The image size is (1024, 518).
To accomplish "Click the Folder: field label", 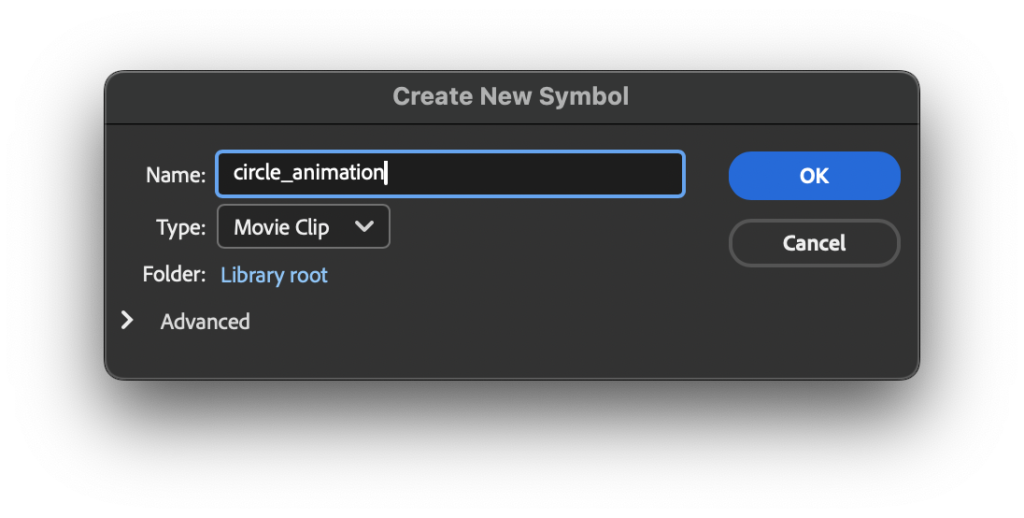I will pos(174,275).
